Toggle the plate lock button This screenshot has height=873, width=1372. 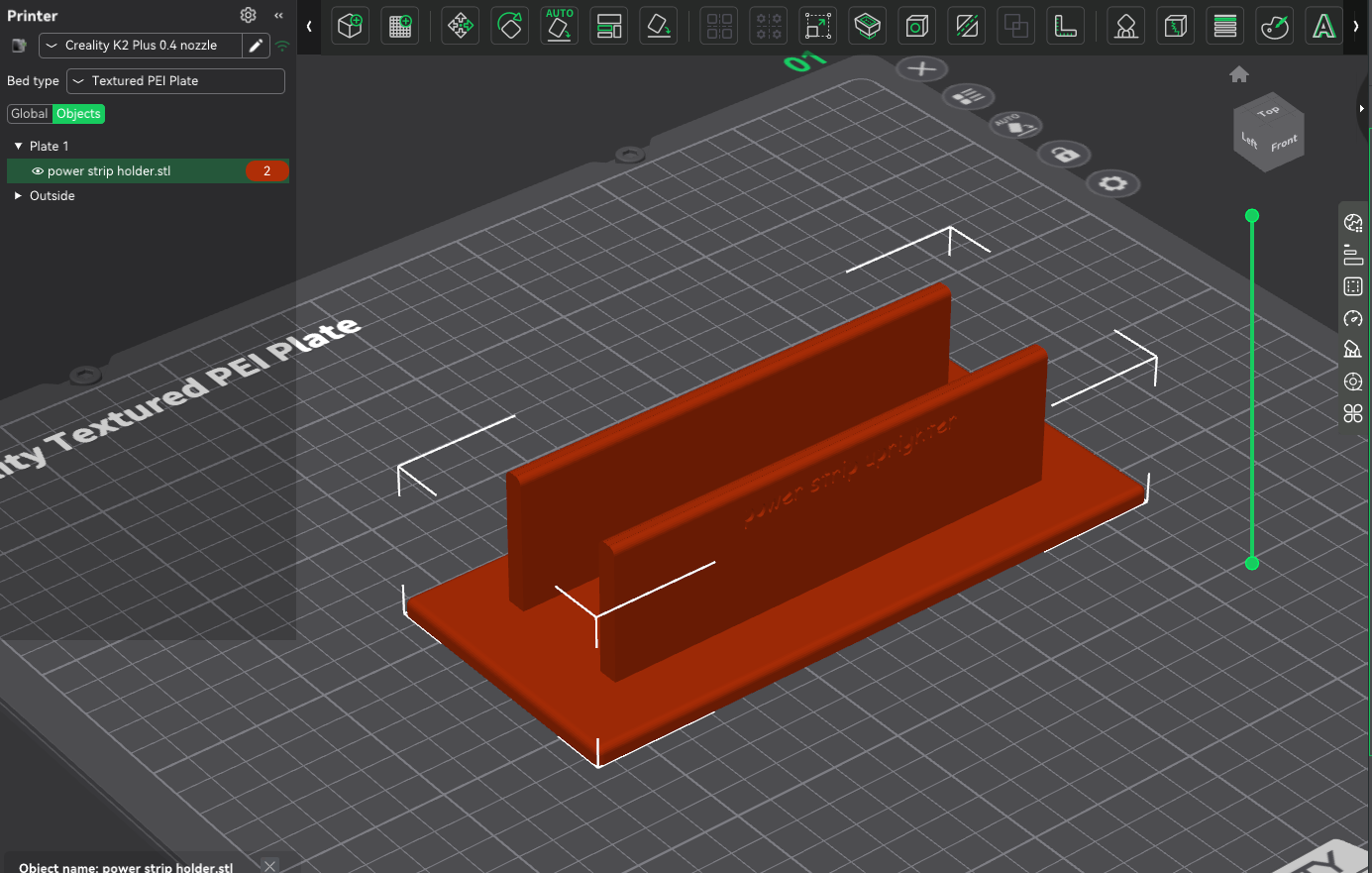click(x=1065, y=155)
